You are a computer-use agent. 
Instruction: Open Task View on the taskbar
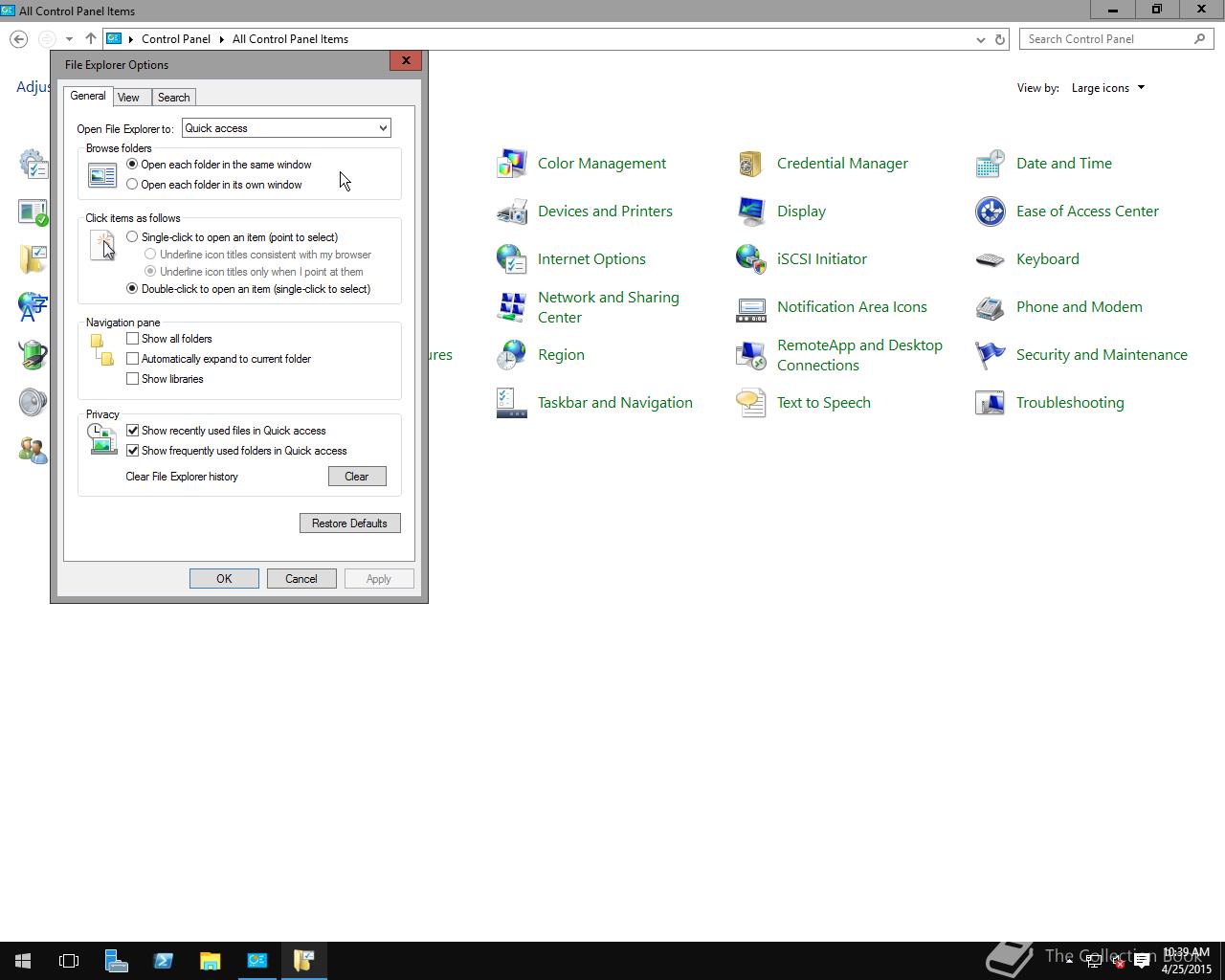pos(69,961)
